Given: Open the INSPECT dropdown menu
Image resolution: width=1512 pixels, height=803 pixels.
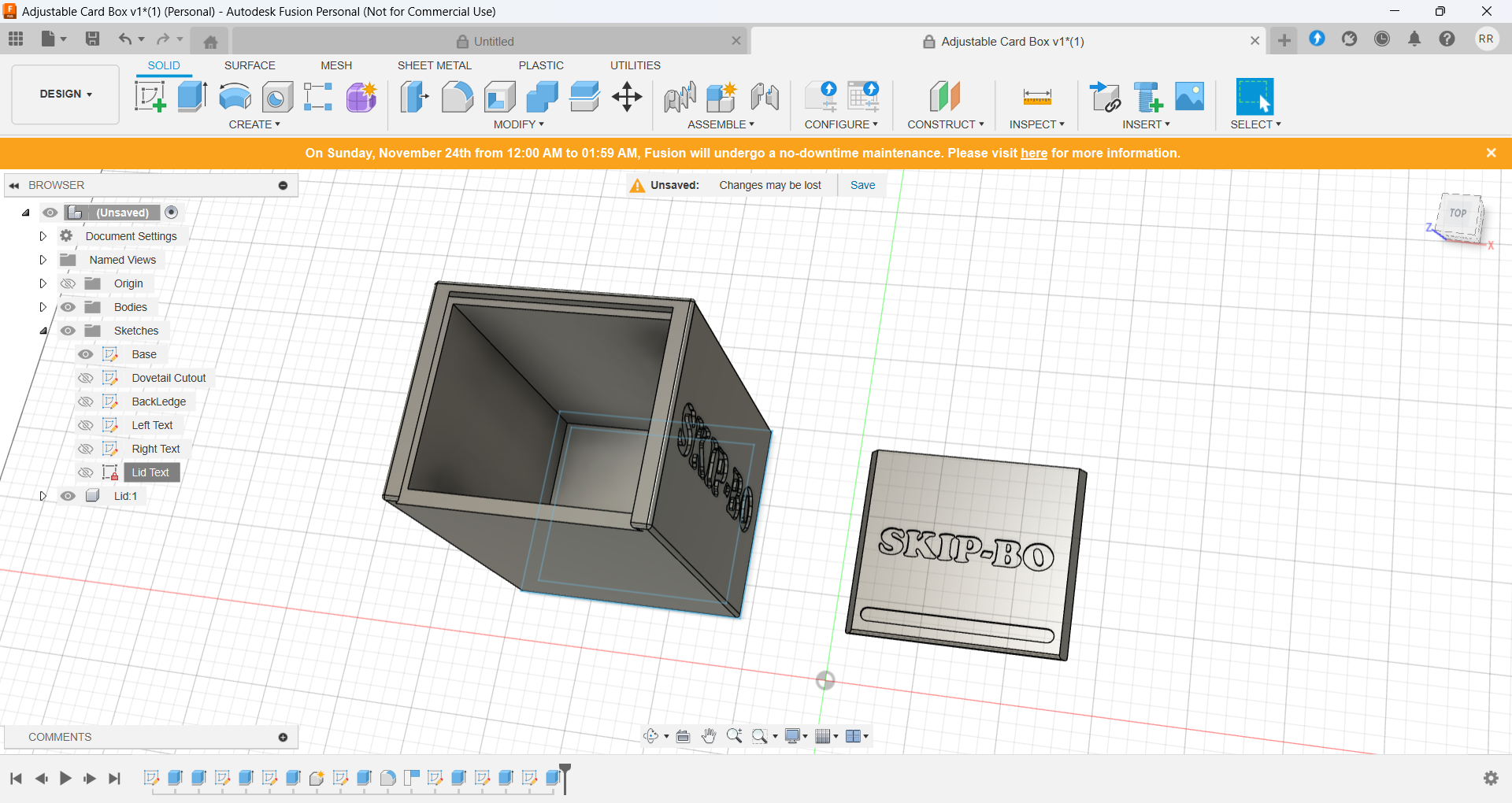Looking at the screenshot, I should point(1037,124).
